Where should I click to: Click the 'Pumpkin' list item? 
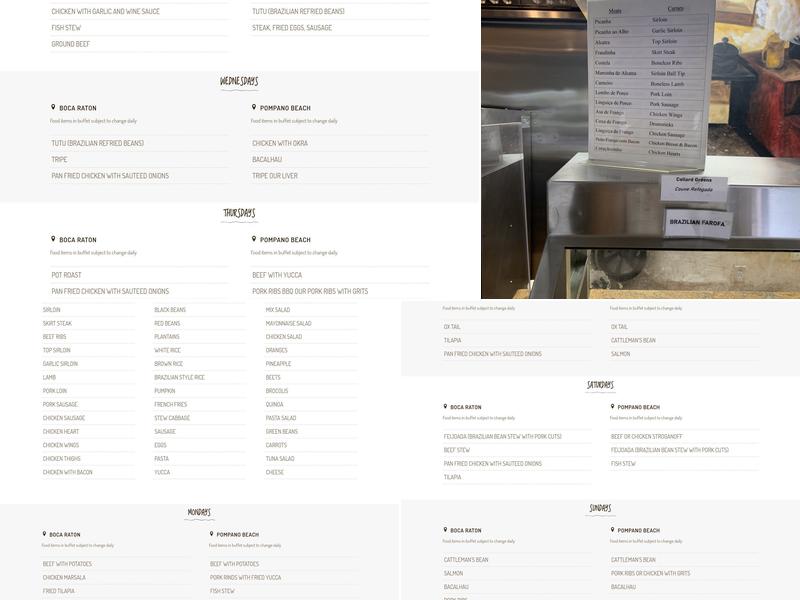click(165, 391)
